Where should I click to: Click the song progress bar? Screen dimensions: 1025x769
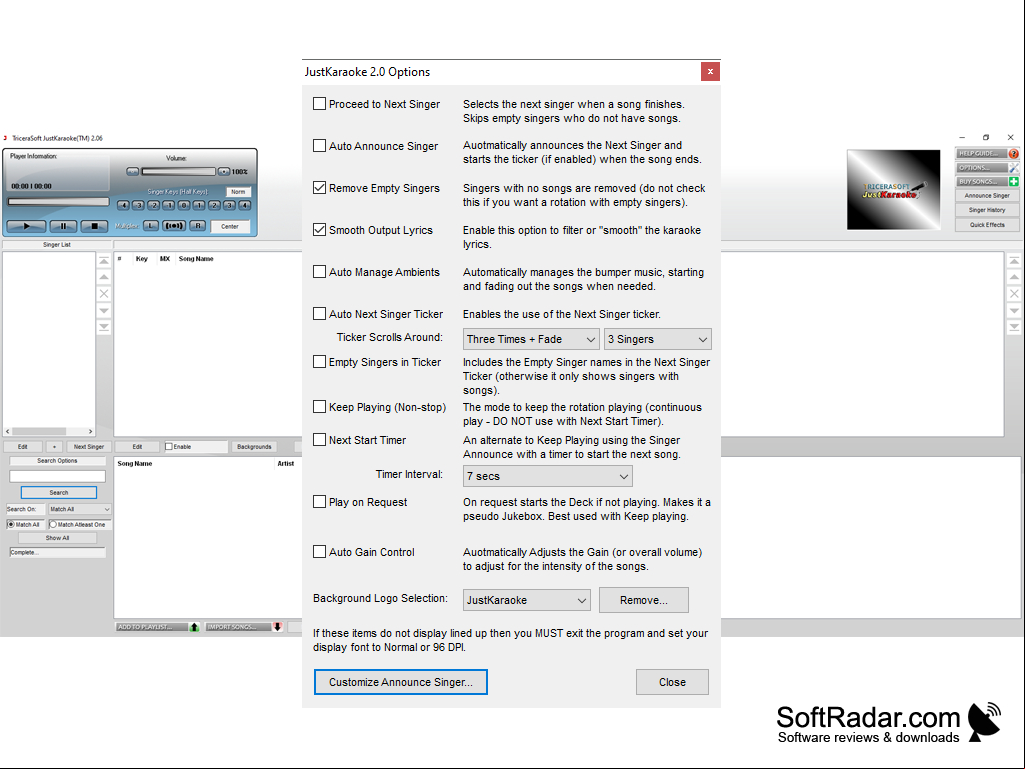58,202
